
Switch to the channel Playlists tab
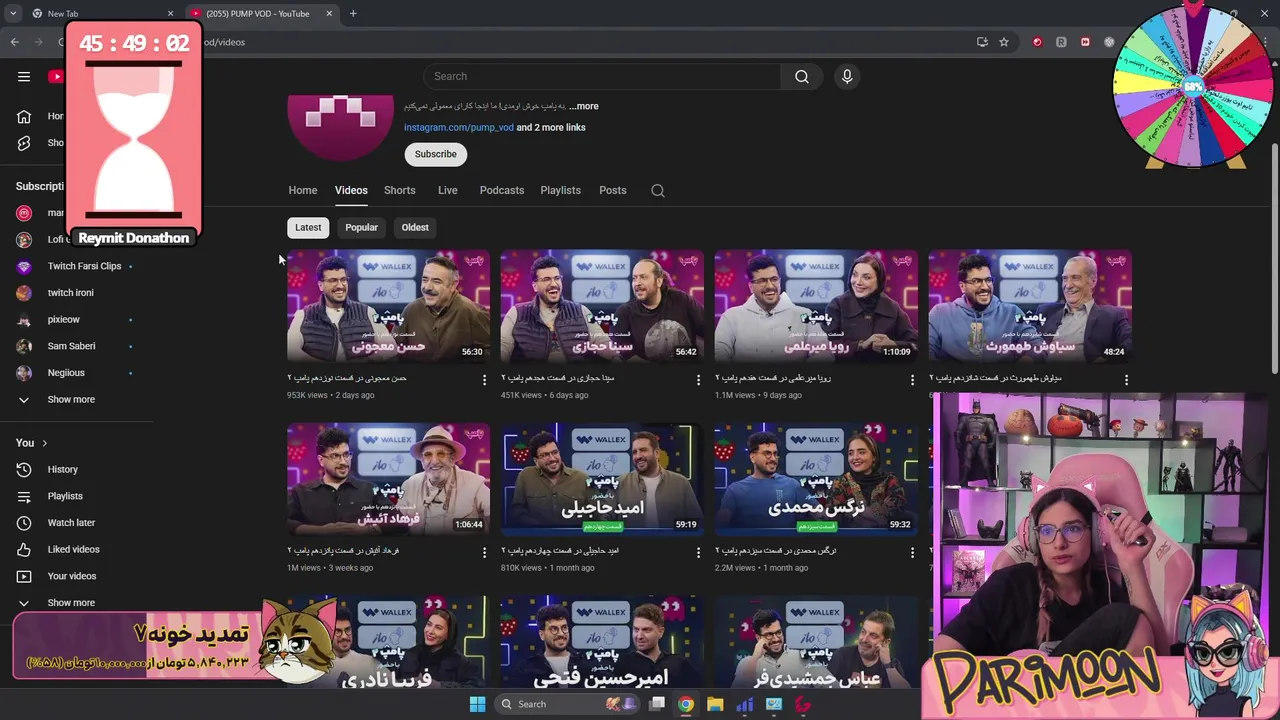tap(560, 190)
